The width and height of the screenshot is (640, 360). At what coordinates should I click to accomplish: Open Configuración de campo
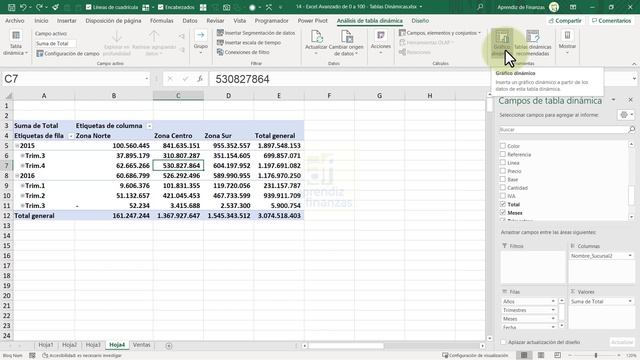point(68,53)
